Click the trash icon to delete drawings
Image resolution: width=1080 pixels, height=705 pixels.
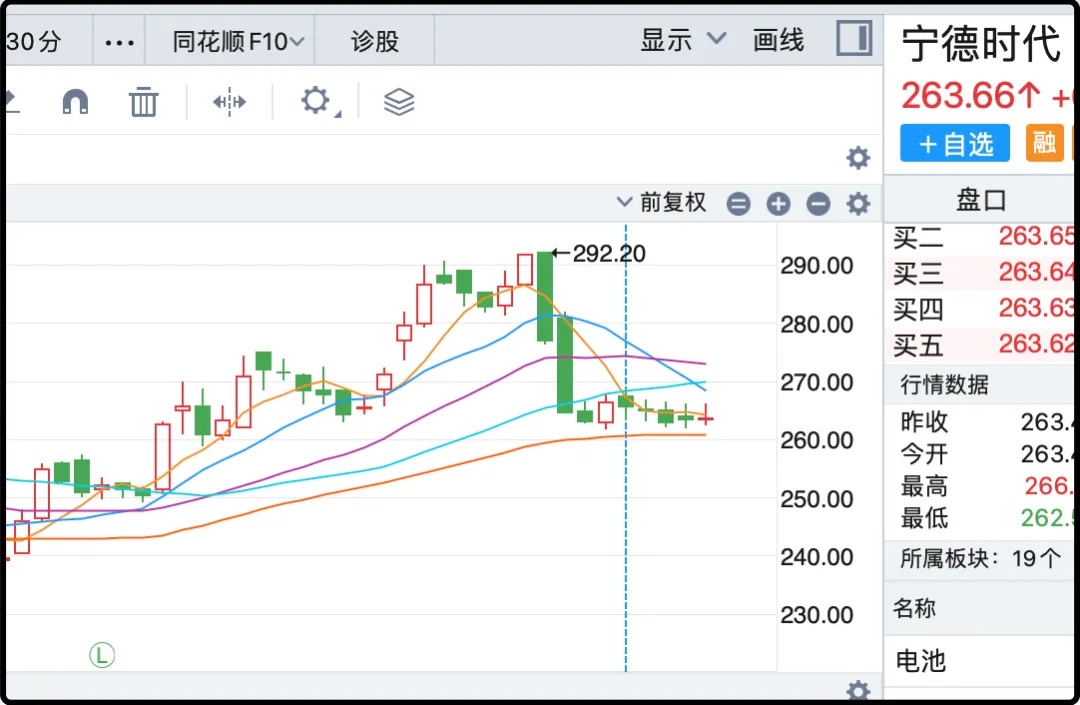(144, 102)
